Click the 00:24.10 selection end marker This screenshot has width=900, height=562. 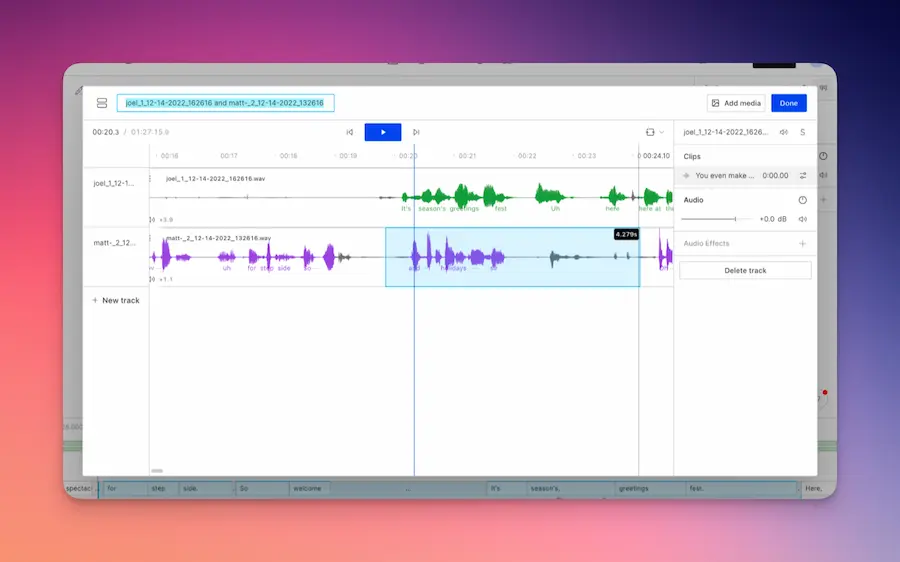656,156
